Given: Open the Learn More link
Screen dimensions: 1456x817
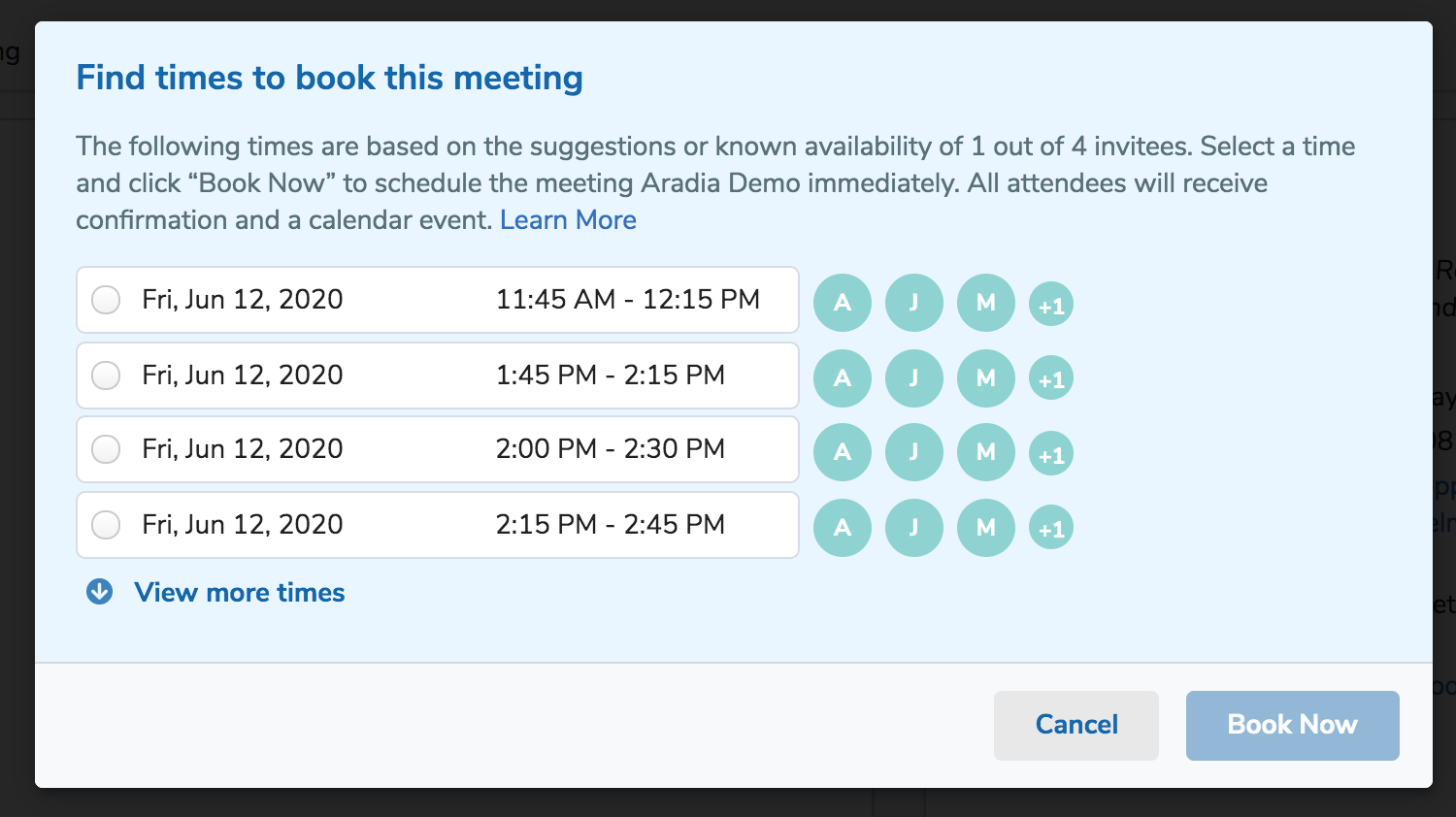Looking at the screenshot, I should pyautogui.click(x=568, y=220).
